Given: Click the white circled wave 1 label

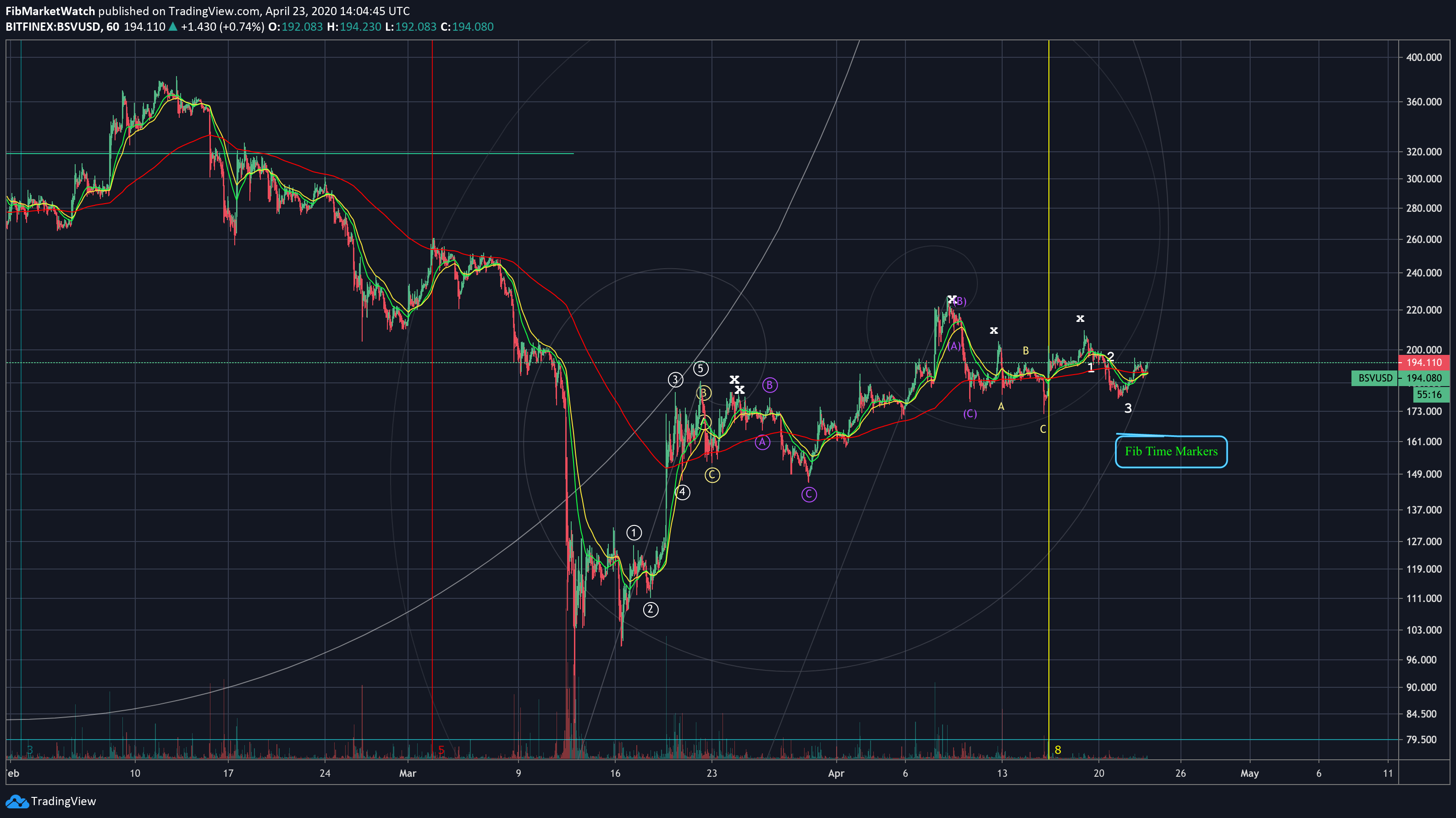Looking at the screenshot, I should [634, 532].
